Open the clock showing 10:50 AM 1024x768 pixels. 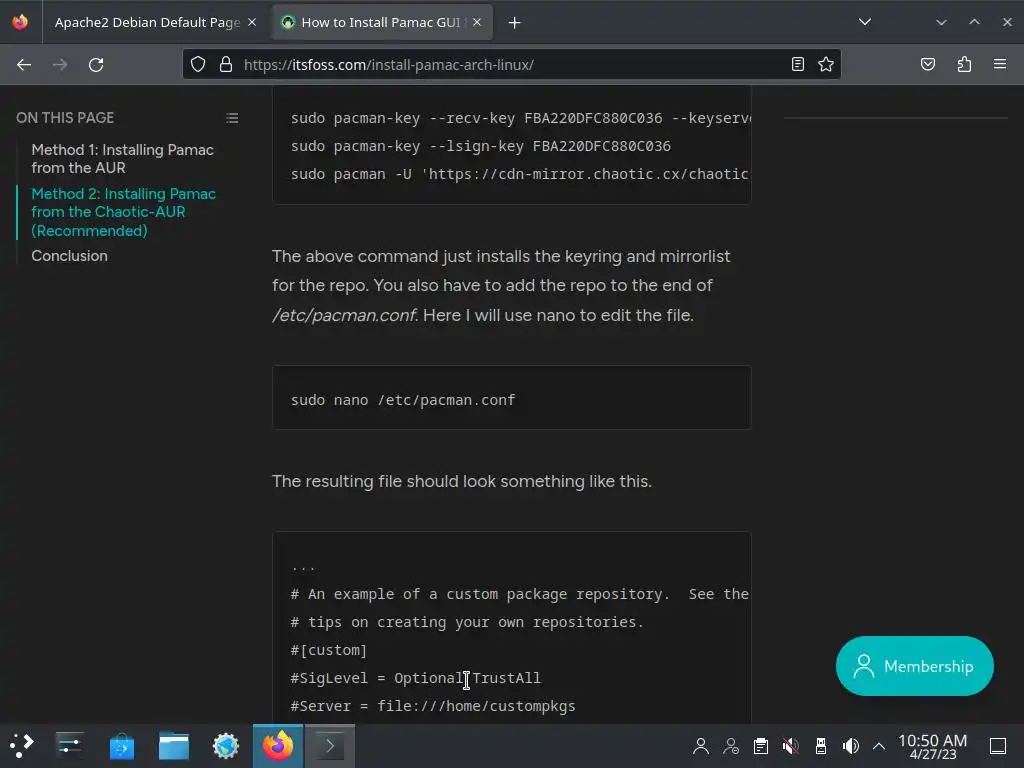point(933,746)
